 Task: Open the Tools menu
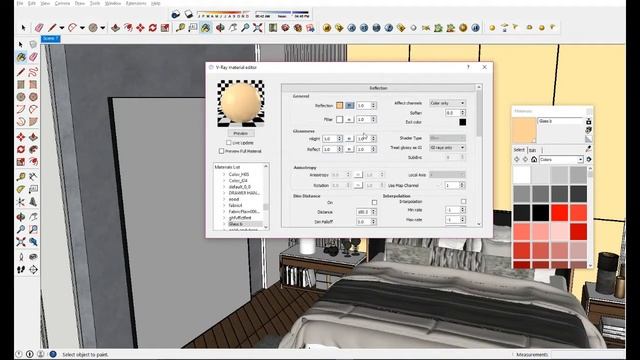95,3
